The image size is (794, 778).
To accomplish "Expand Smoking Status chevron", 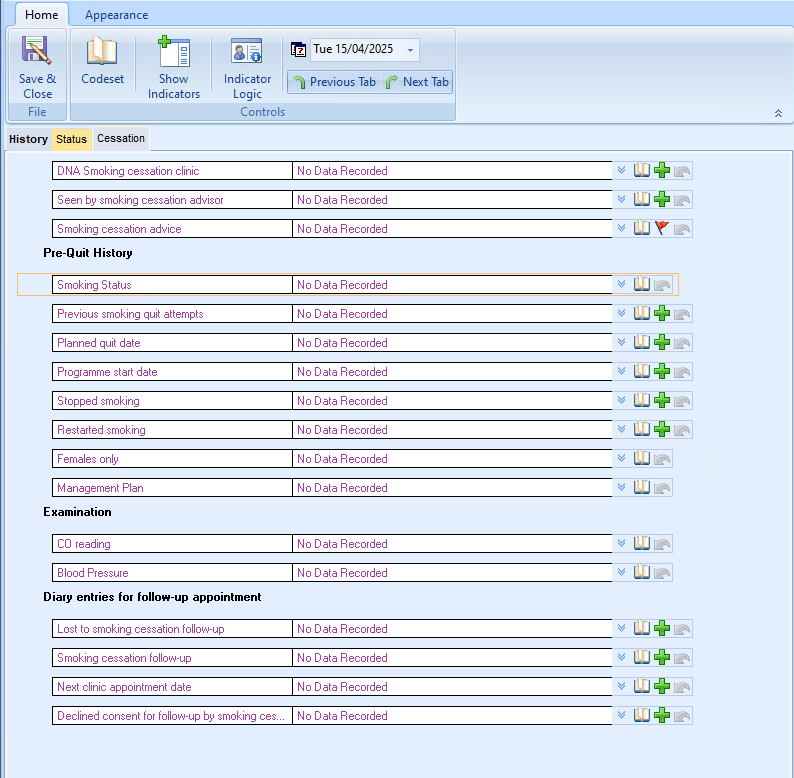I will click(x=621, y=284).
